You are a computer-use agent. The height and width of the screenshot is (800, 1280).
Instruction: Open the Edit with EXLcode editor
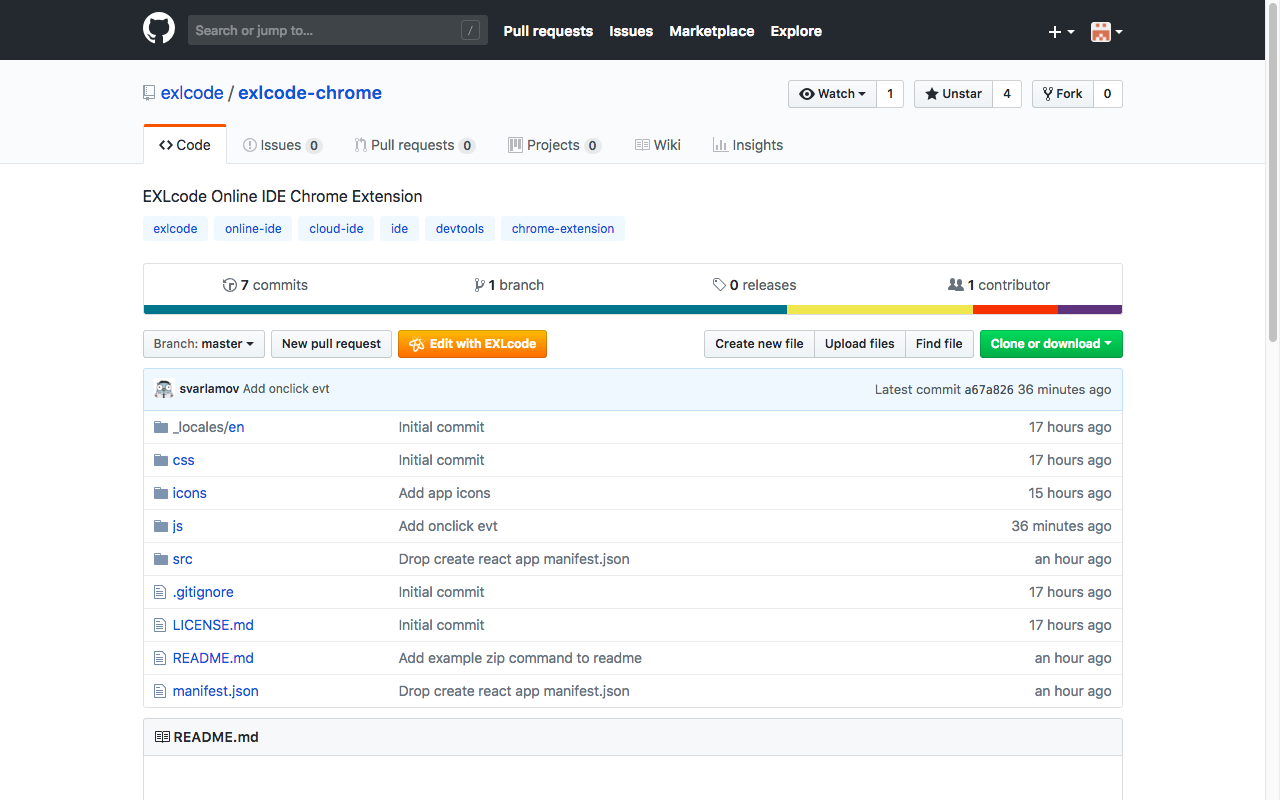472,343
